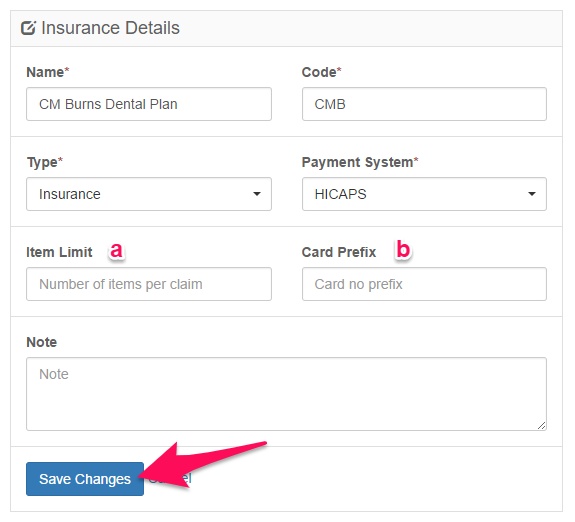The image size is (575, 522).
Task: Click inside the Note text area
Action: pos(286,394)
